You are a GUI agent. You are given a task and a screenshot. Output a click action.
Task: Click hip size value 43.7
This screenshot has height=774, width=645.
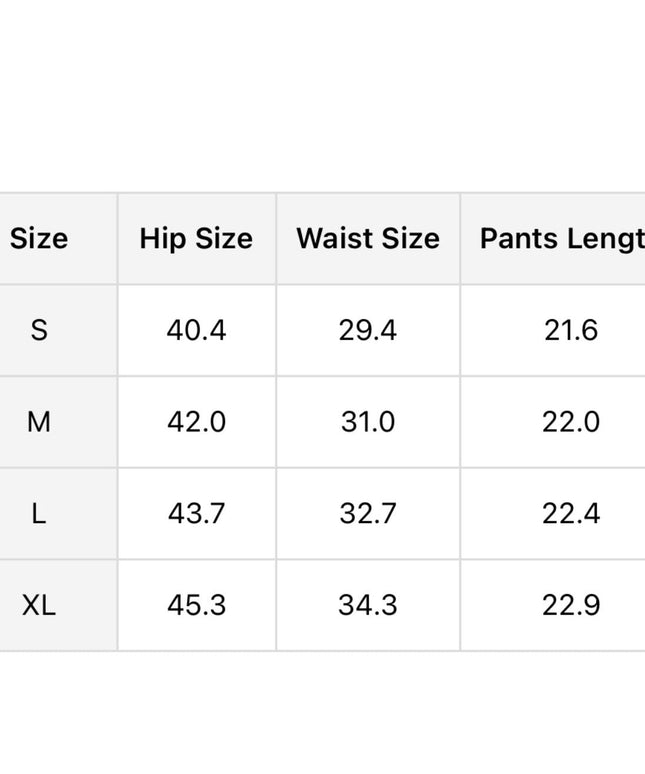[196, 514]
